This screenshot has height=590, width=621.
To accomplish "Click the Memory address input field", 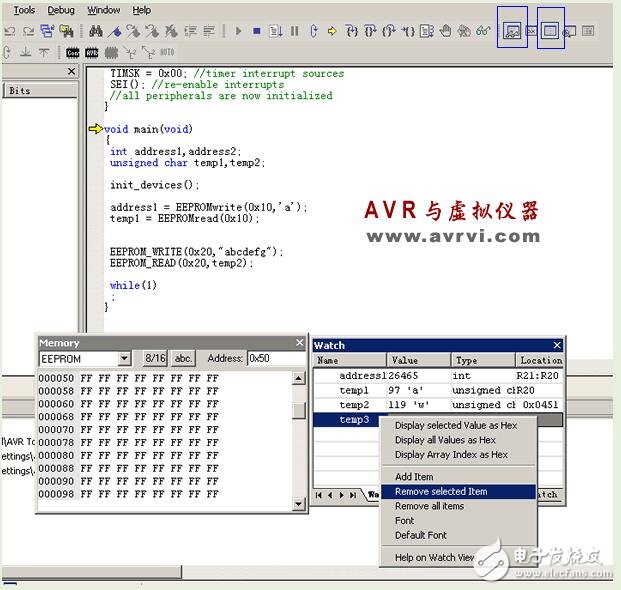I will [x=275, y=358].
